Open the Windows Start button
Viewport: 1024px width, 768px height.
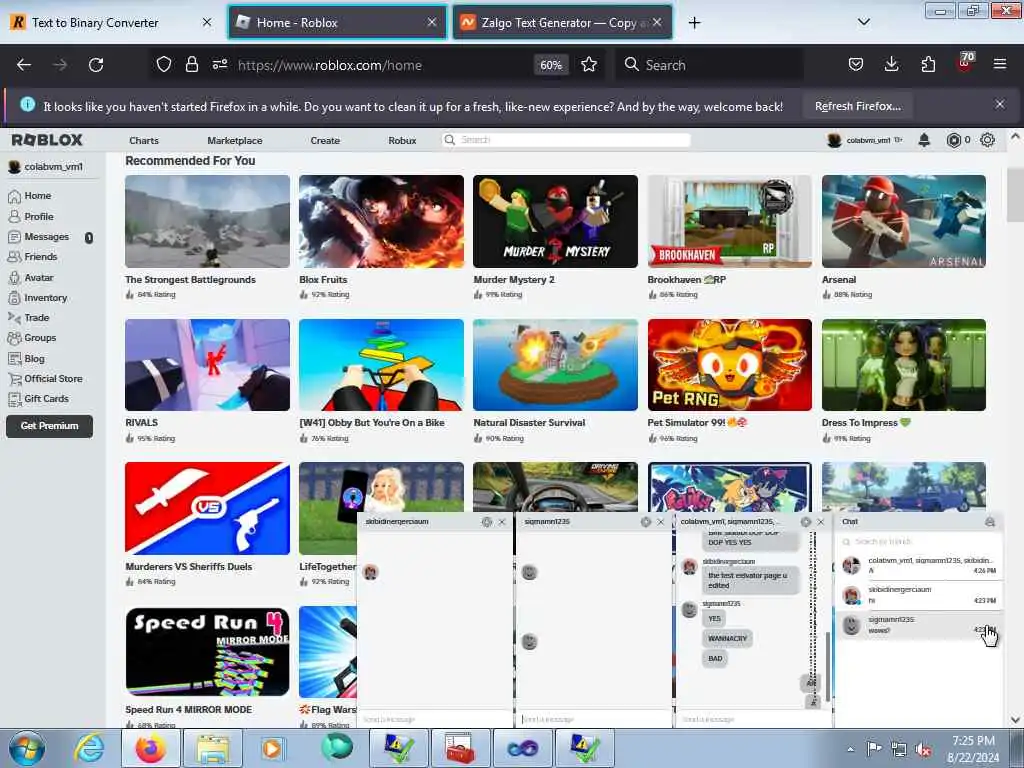(27, 748)
